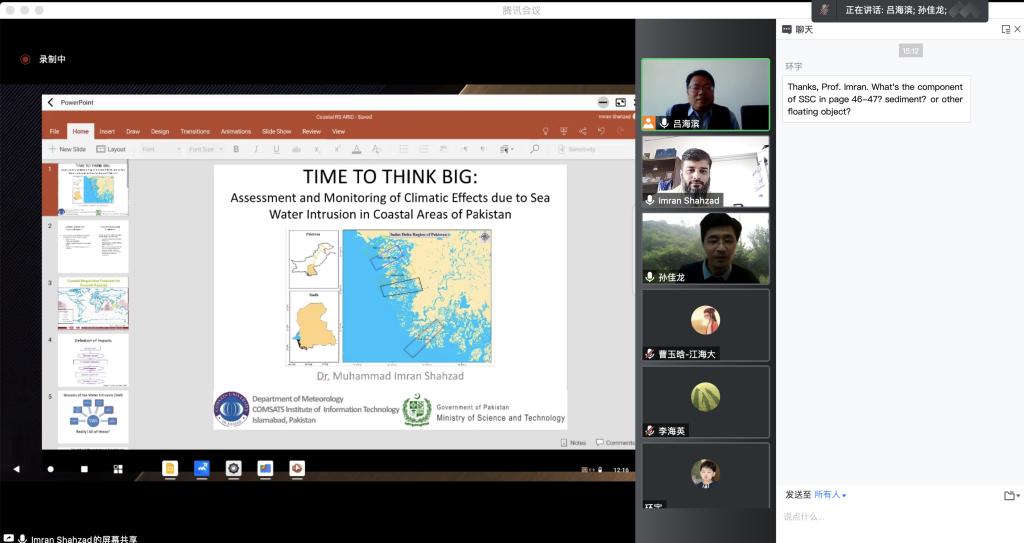Open the settings gear app in taskbar
This screenshot has width=1024, height=543.
233,468
